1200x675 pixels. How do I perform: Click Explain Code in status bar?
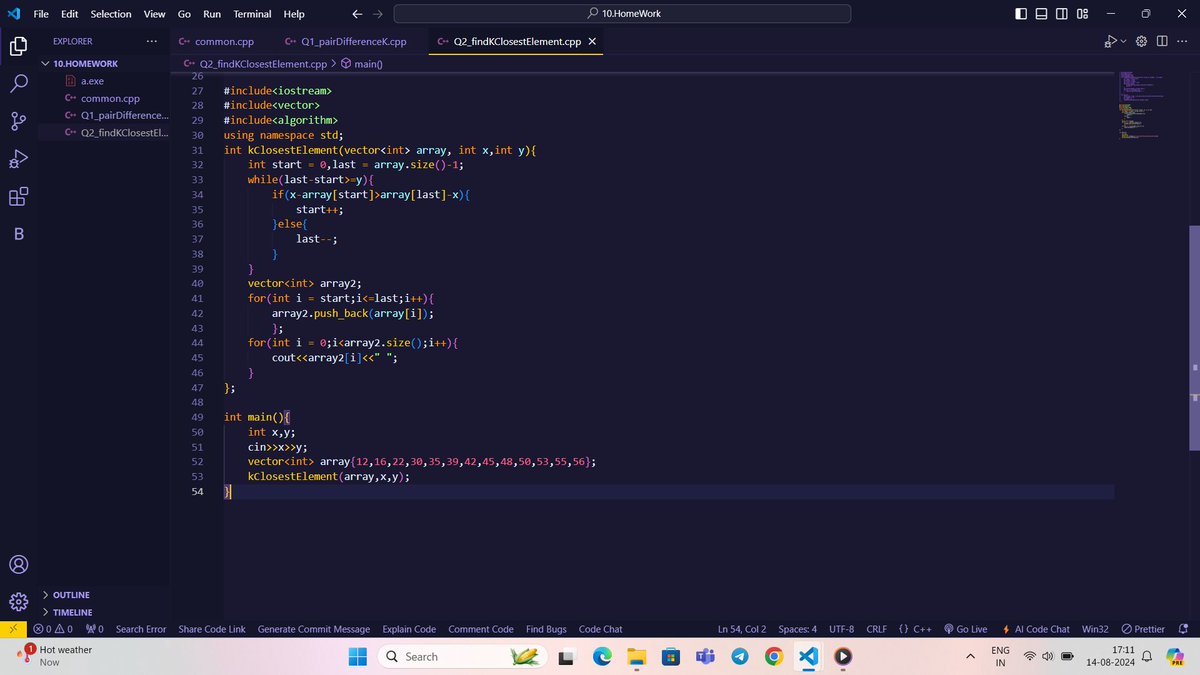[409, 629]
